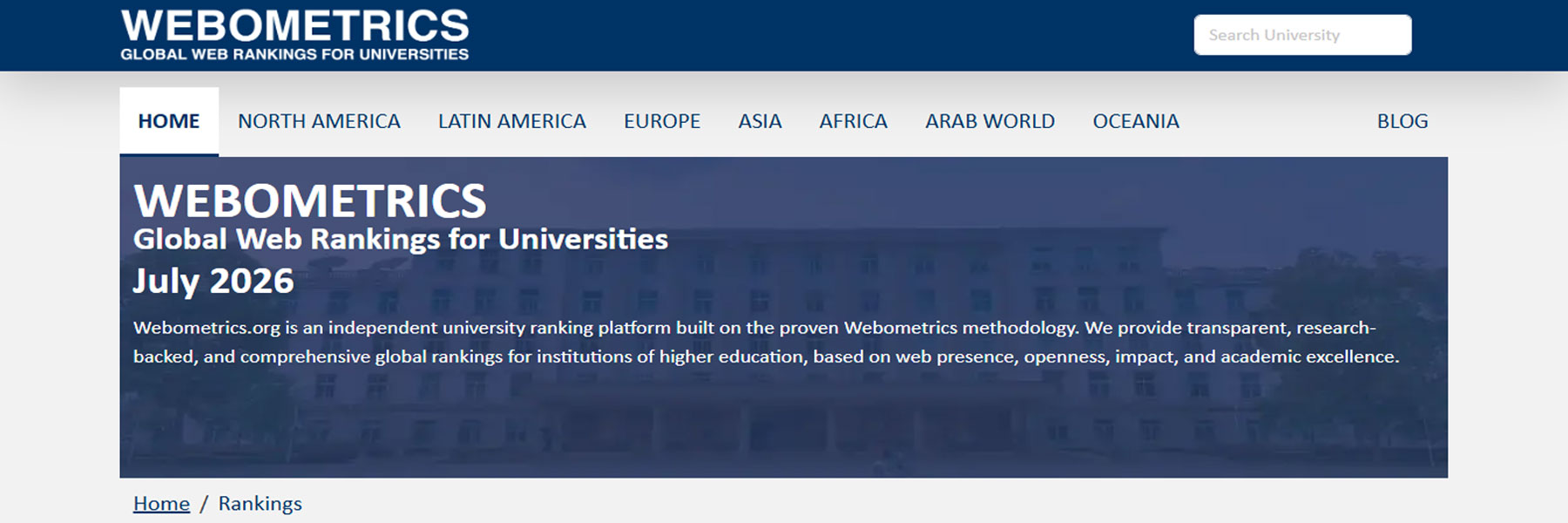Click the July 2026 heading
The image size is (1568, 523).
coord(213,281)
